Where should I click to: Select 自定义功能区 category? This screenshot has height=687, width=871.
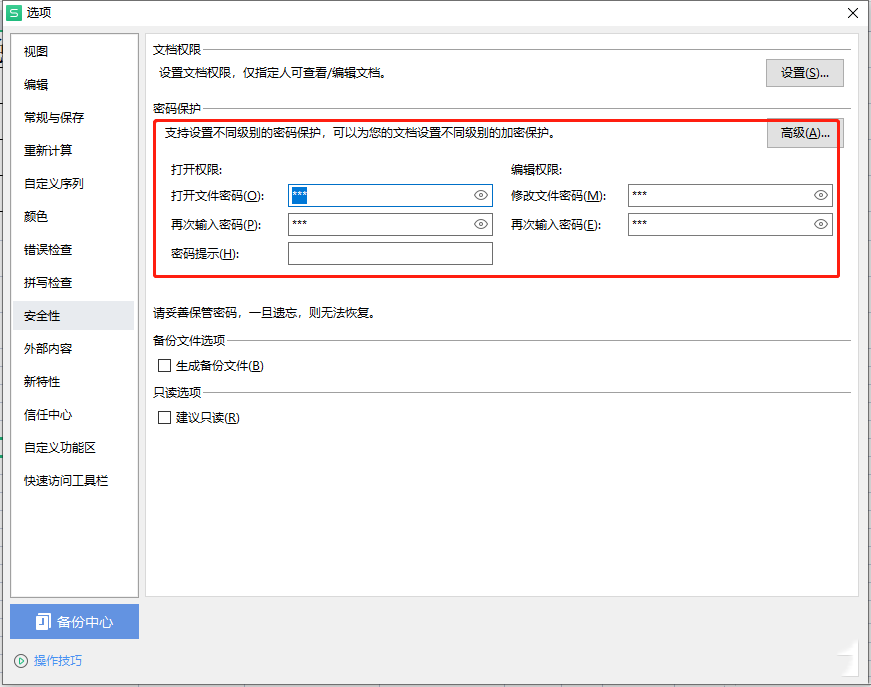click(x=73, y=448)
